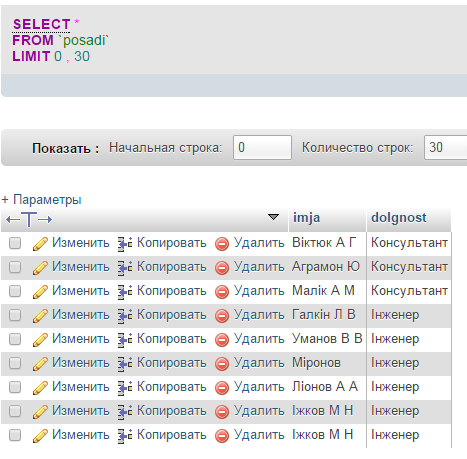
Task: Click the copy icon in Аграмон Ю row
Action: click(125, 268)
